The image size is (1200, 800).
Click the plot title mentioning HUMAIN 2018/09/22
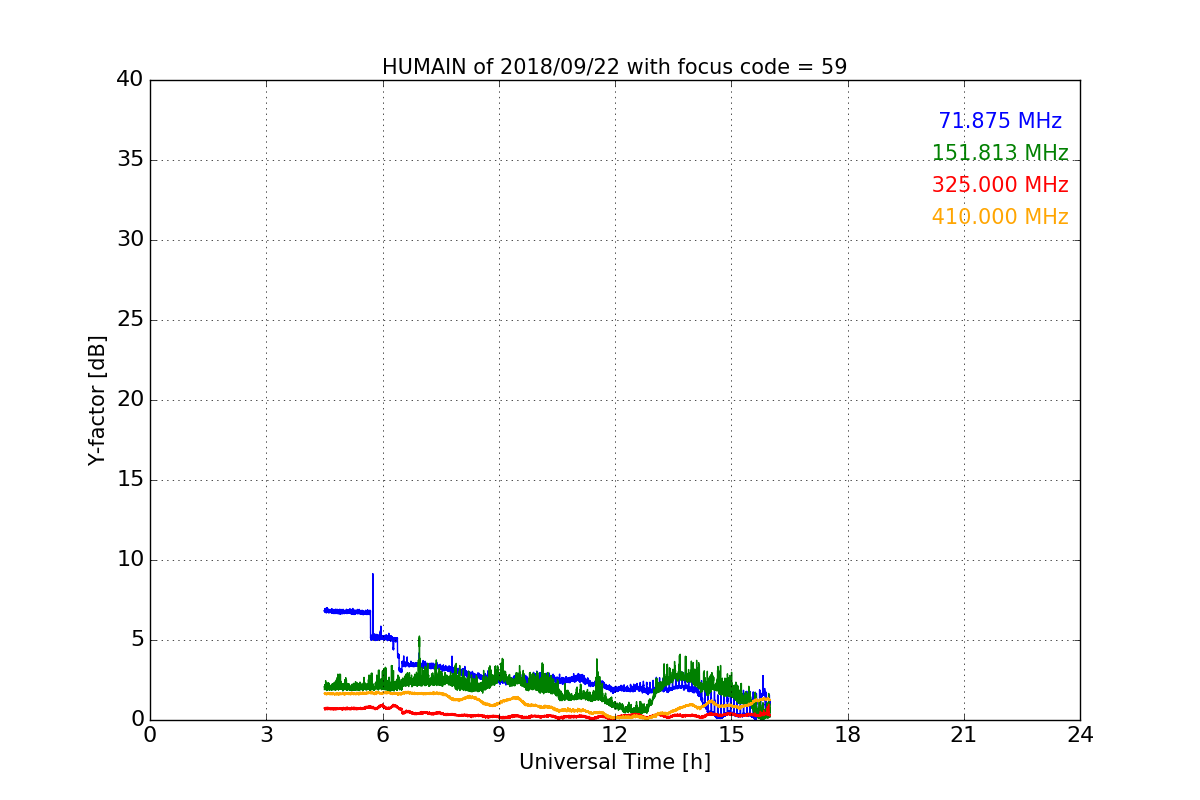pyautogui.click(x=614, y=67)
